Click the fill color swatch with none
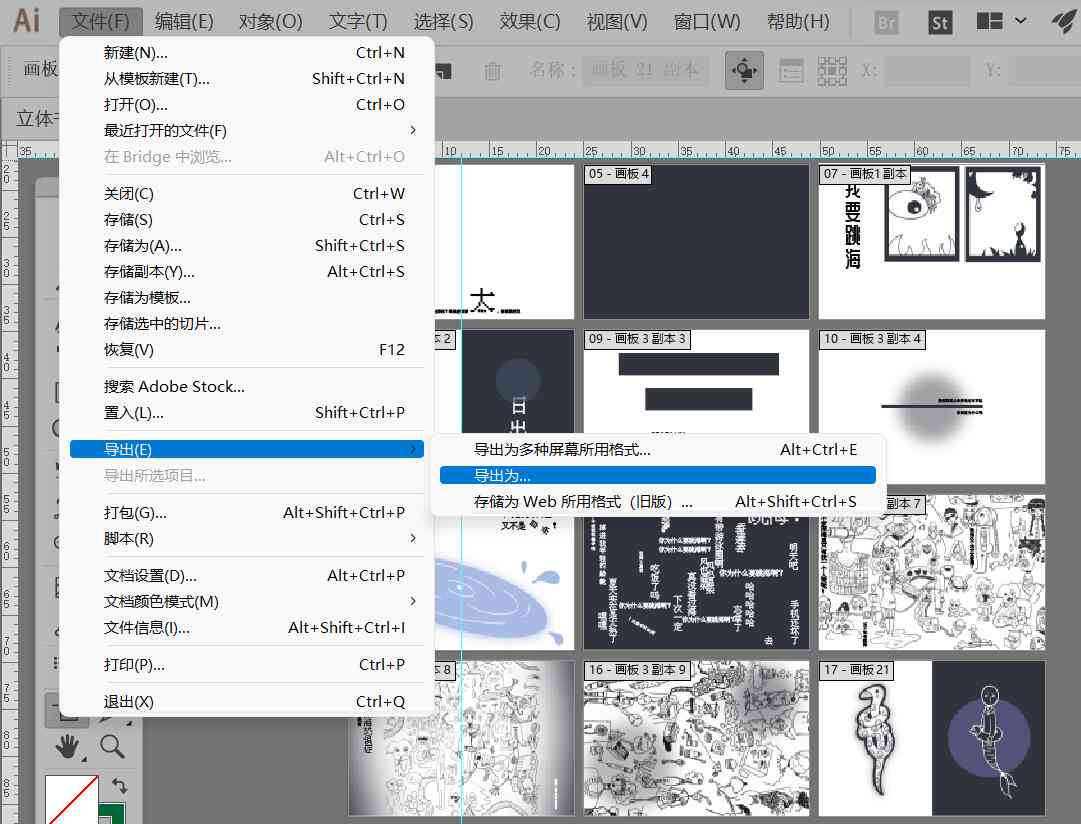The width and height of the screenshot is (1081, 824). pyautogui.click(x=72, y=799)
